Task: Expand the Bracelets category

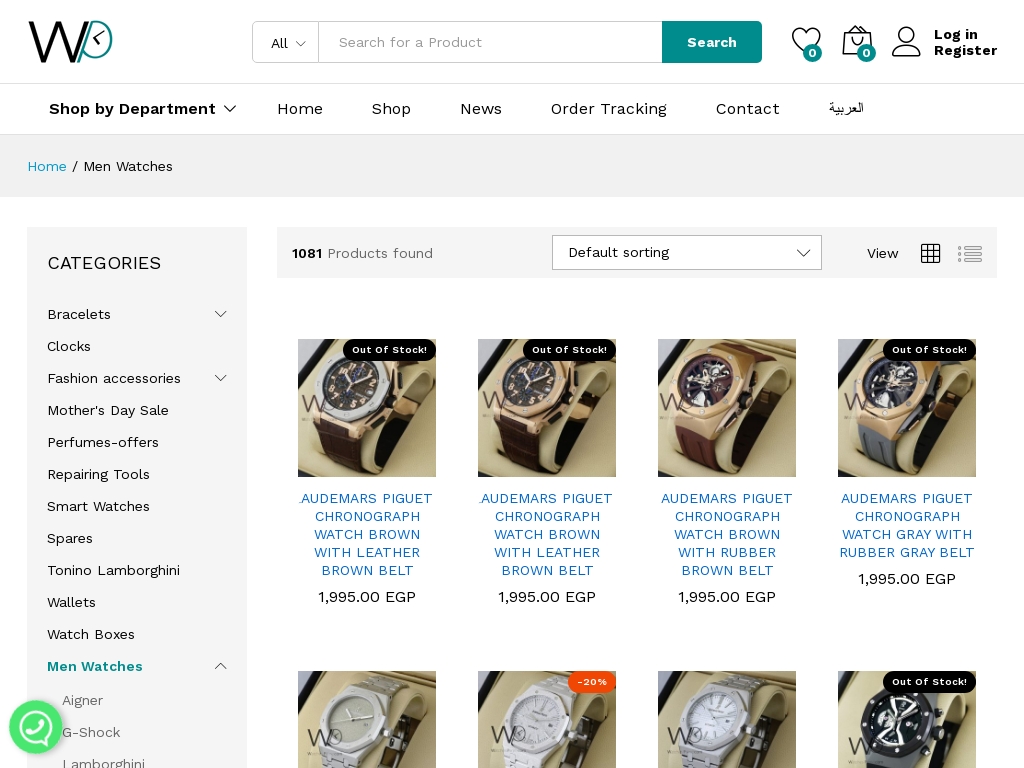Action: tap(220, 313)
